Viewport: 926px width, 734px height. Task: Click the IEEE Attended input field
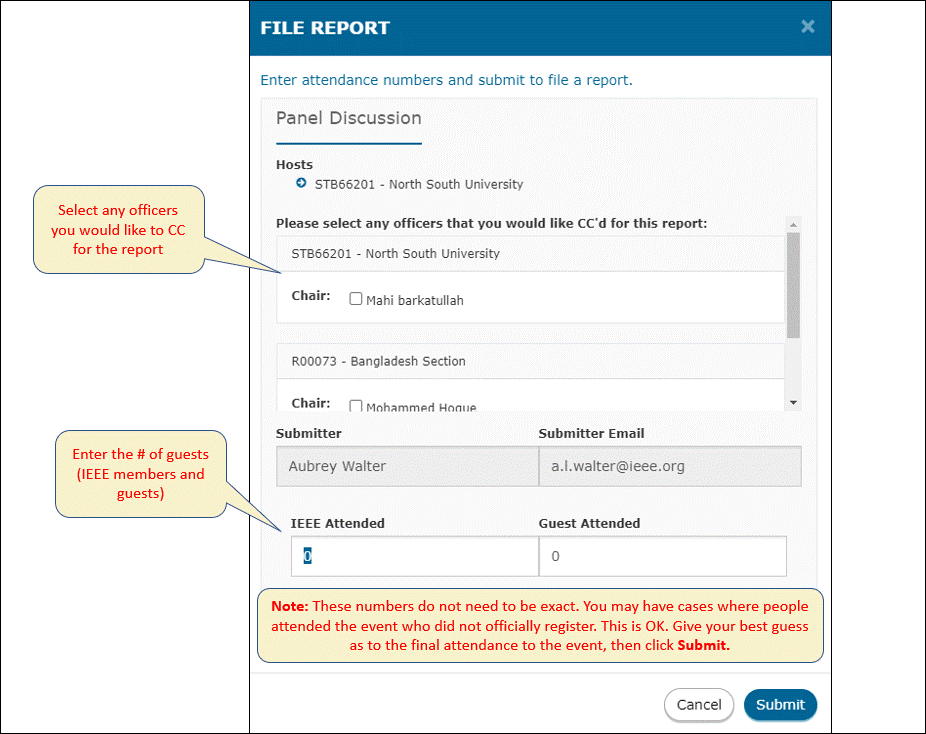click(415, 556)
